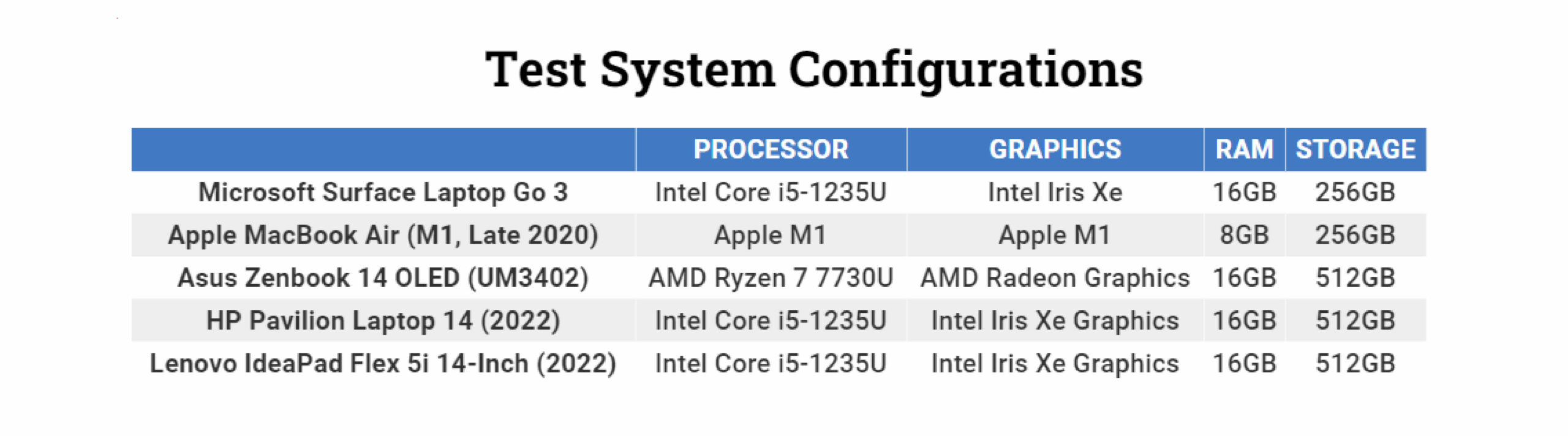Select the GRAPHICS column header

tap(1055, 149)
